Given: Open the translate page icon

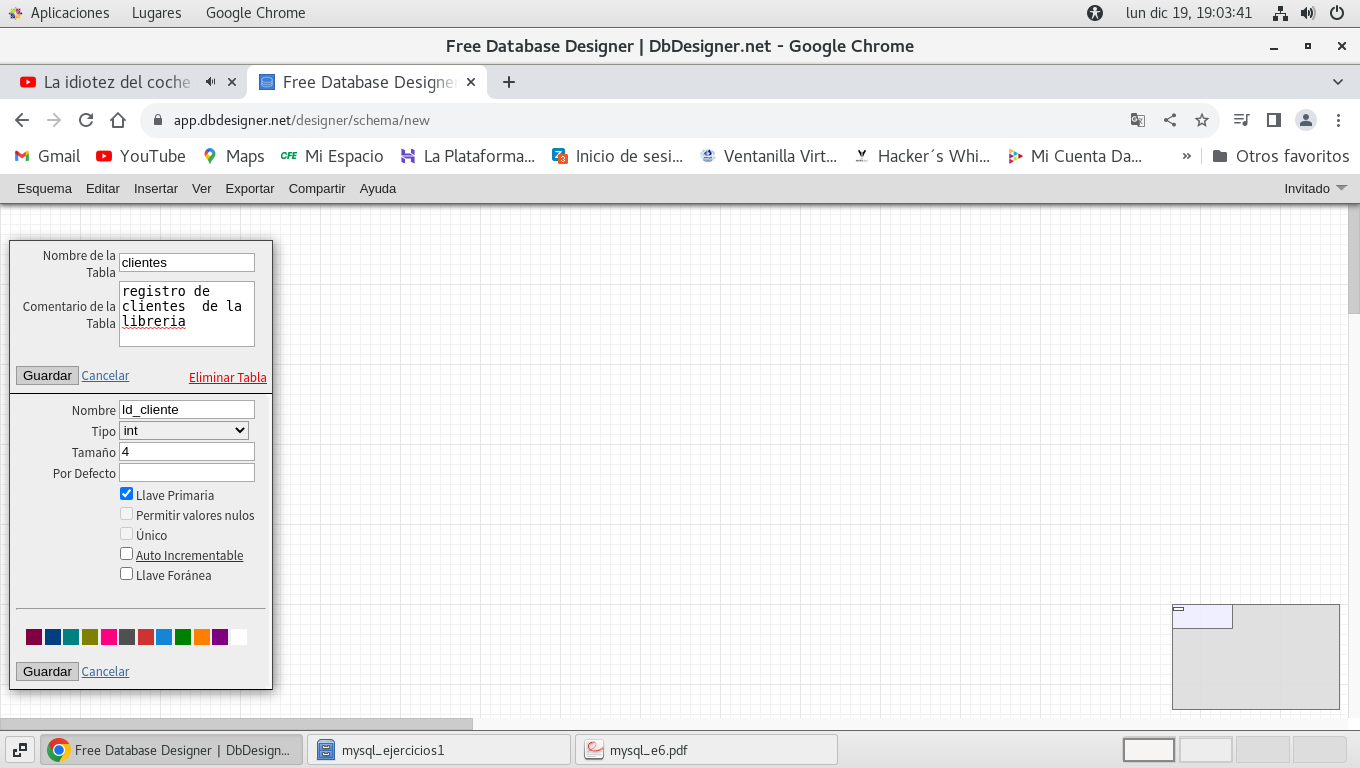Looking at the screenshot, I should [1138, 120].
